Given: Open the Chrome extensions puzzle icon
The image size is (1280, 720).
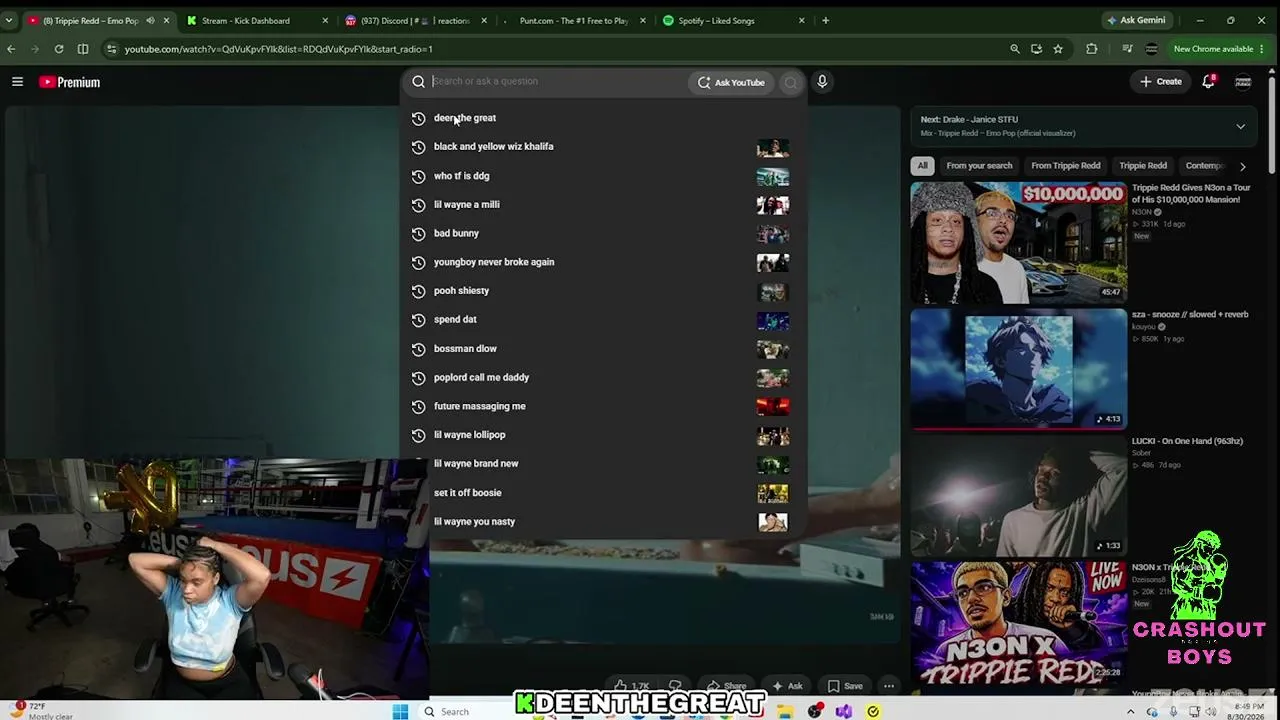Looking at the screenshot, I should click(1092, 48).
